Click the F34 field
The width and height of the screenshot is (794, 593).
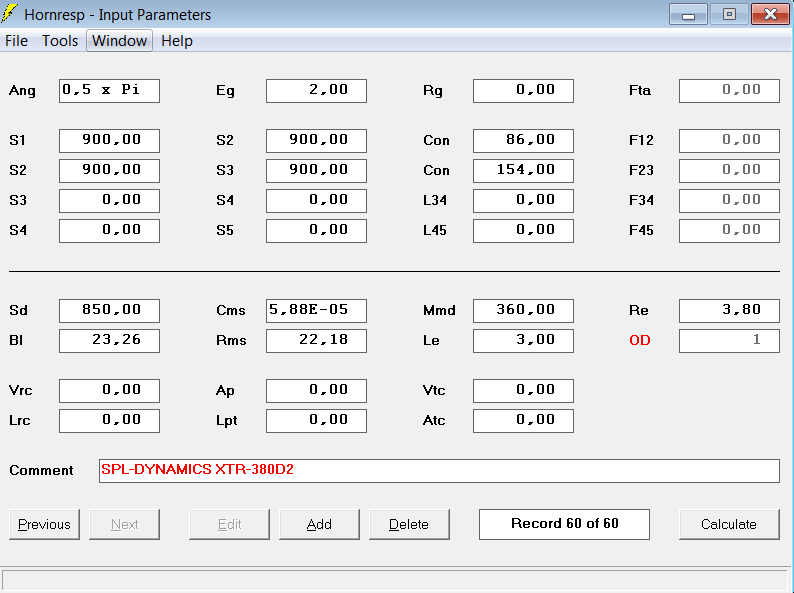(729, 201)
